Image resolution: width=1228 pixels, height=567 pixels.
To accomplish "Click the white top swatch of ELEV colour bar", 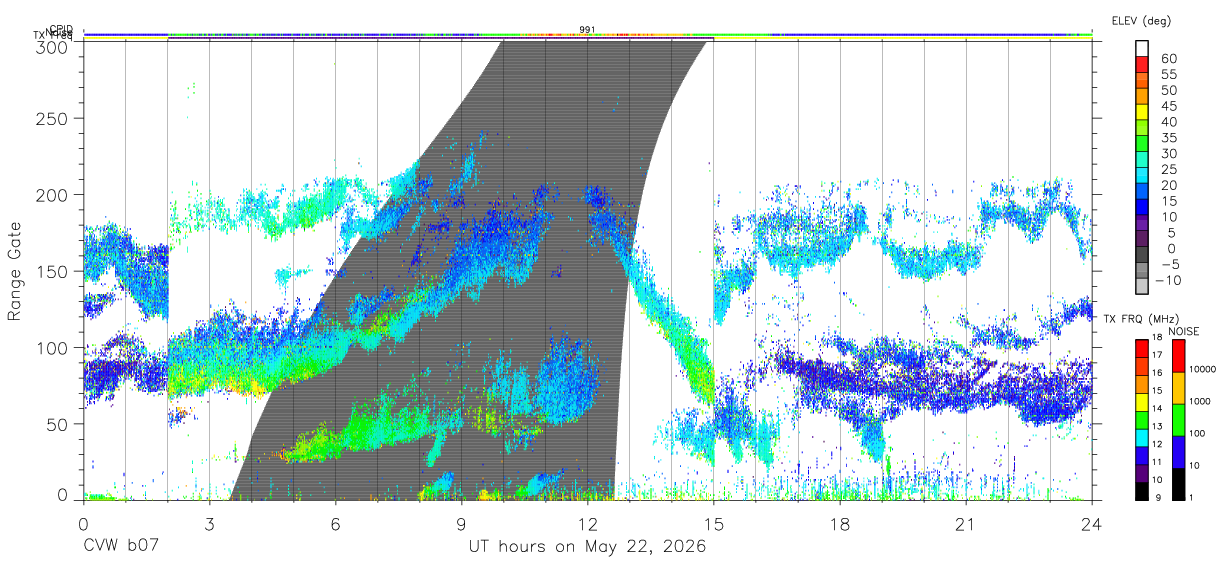I will (x=1142, y=48).
